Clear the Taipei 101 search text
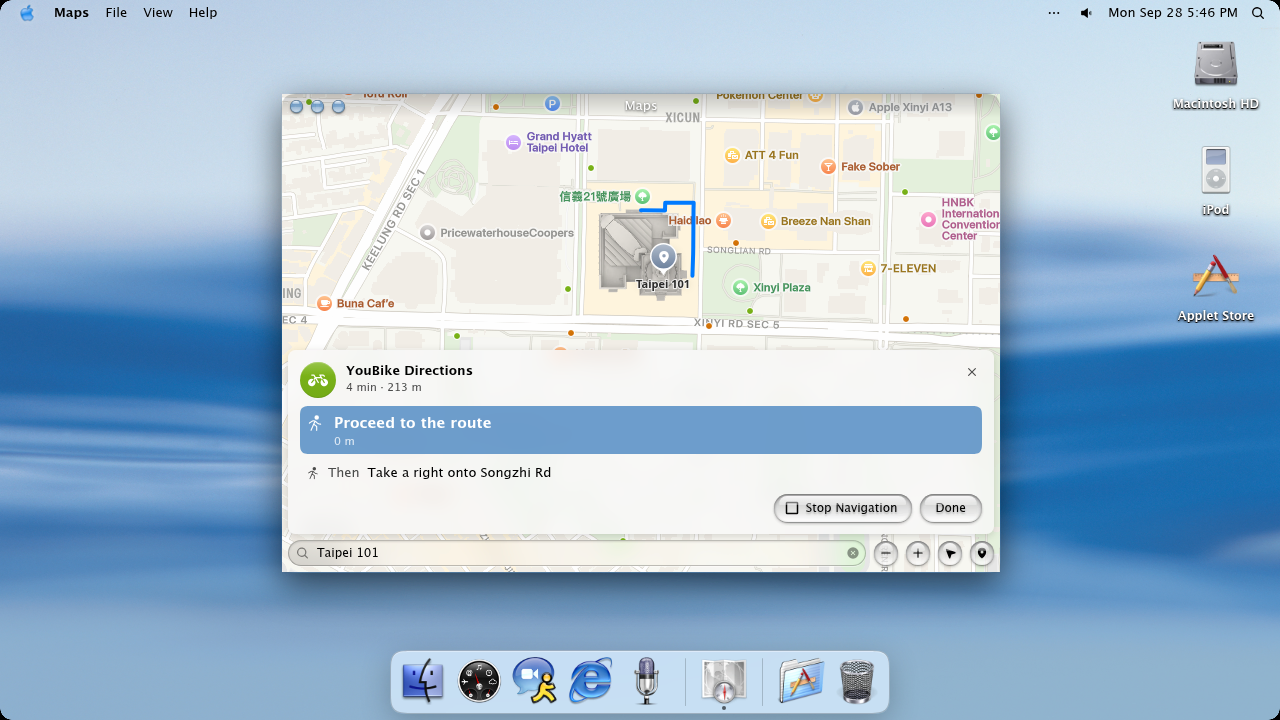1280x720 pixels. [853, 553]
